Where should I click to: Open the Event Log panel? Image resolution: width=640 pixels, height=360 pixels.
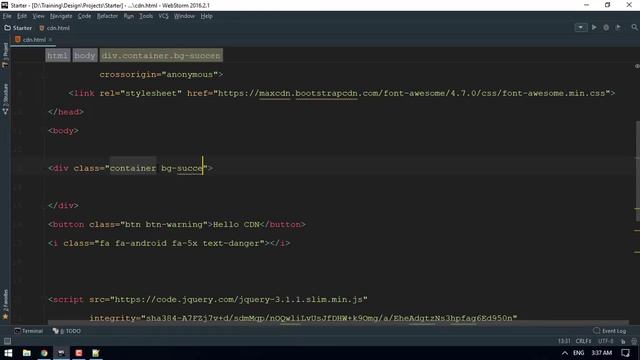609,331
